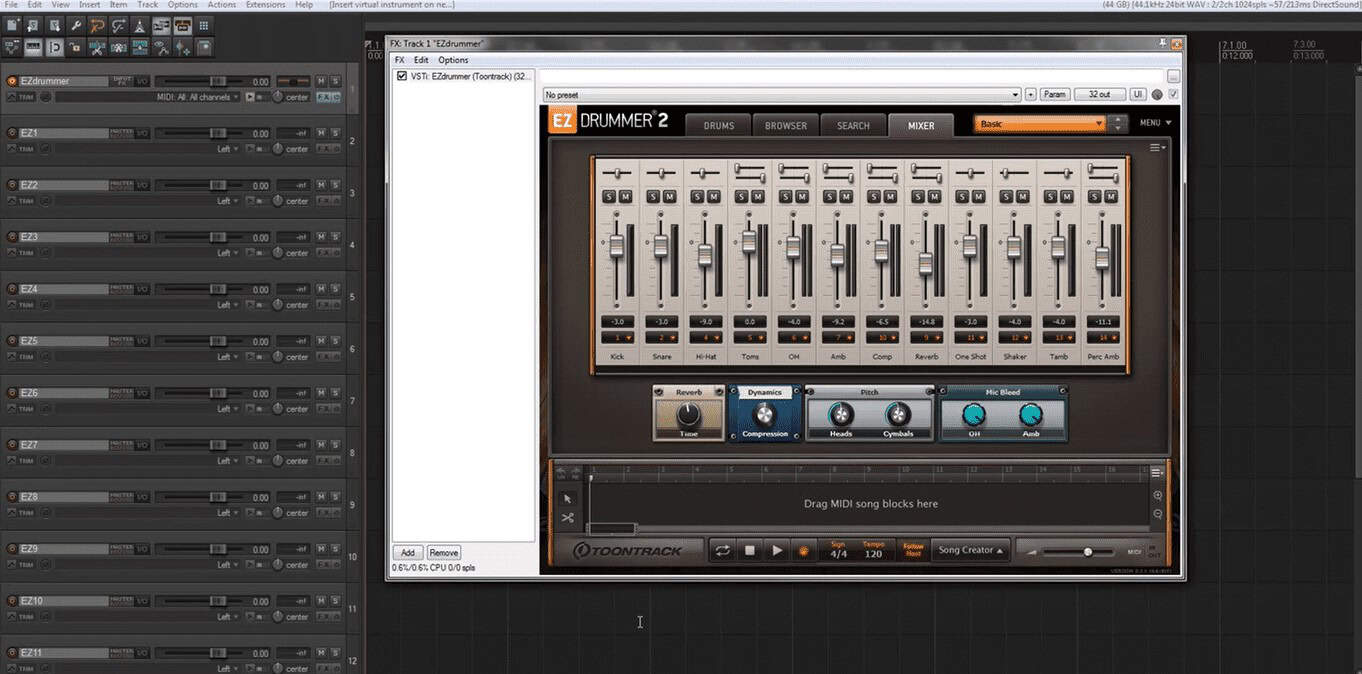
Task: Expand the Song Creator panel
Action: (969, 550)
